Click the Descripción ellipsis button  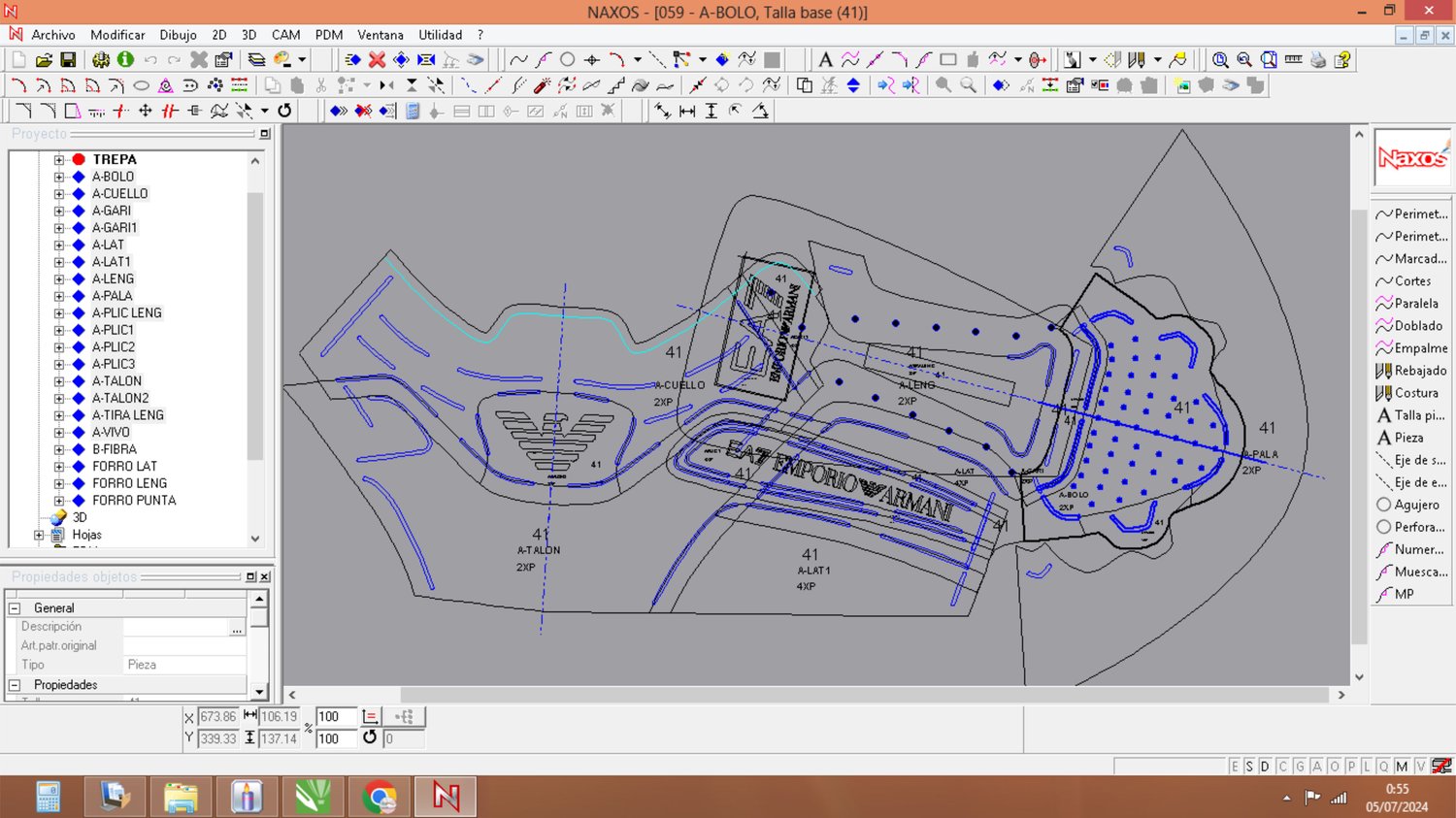[x=237, y=628]
